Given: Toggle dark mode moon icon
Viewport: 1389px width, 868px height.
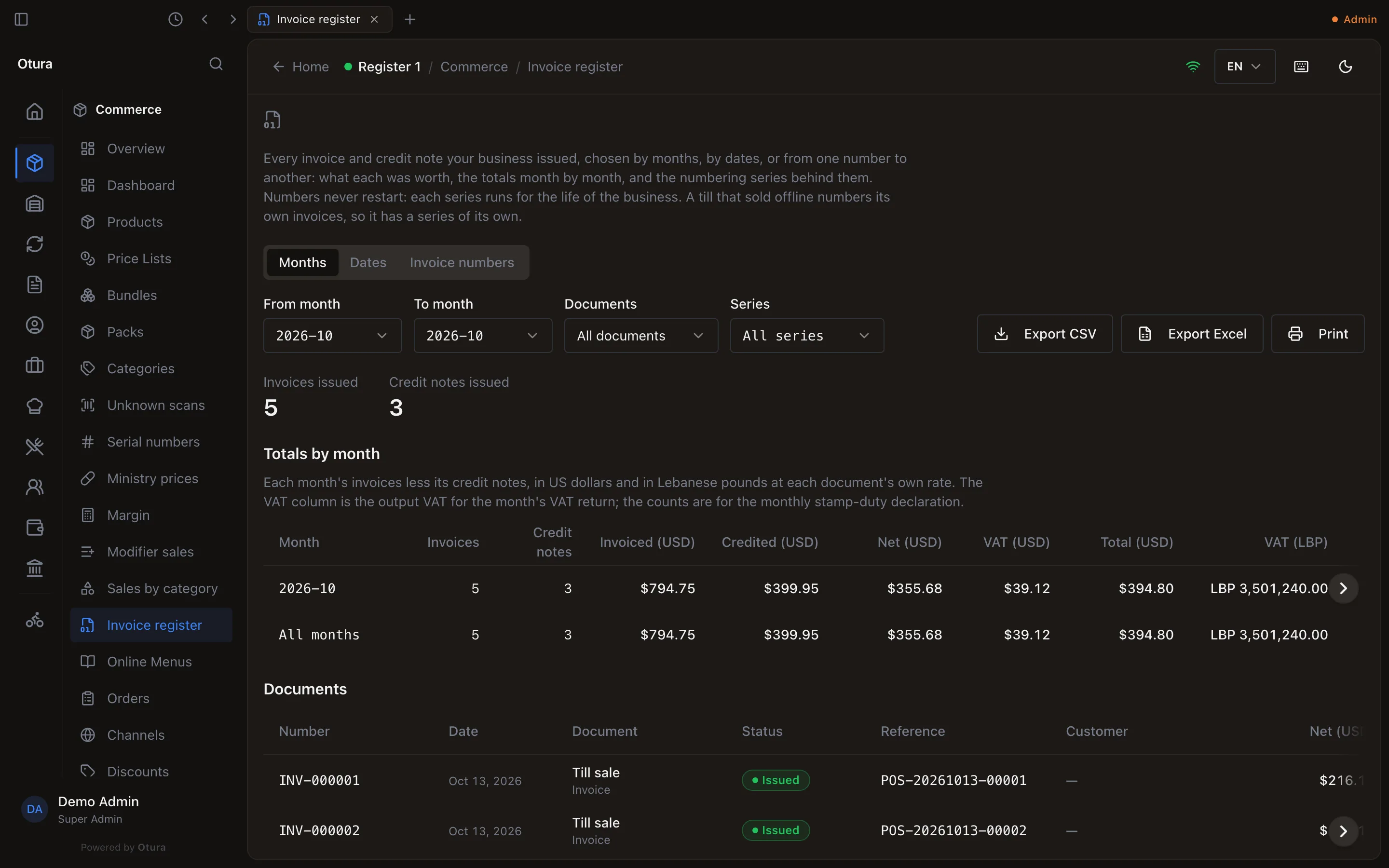Looking at the screenshot, I should (x=1346, y=67).
